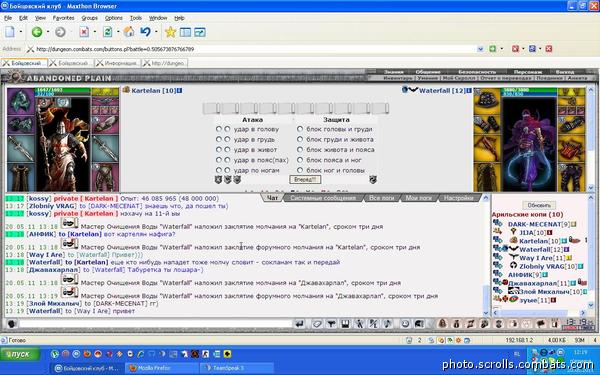Click in the chat message input field
Screen dimensions: 600x375
tap(155, 324)
